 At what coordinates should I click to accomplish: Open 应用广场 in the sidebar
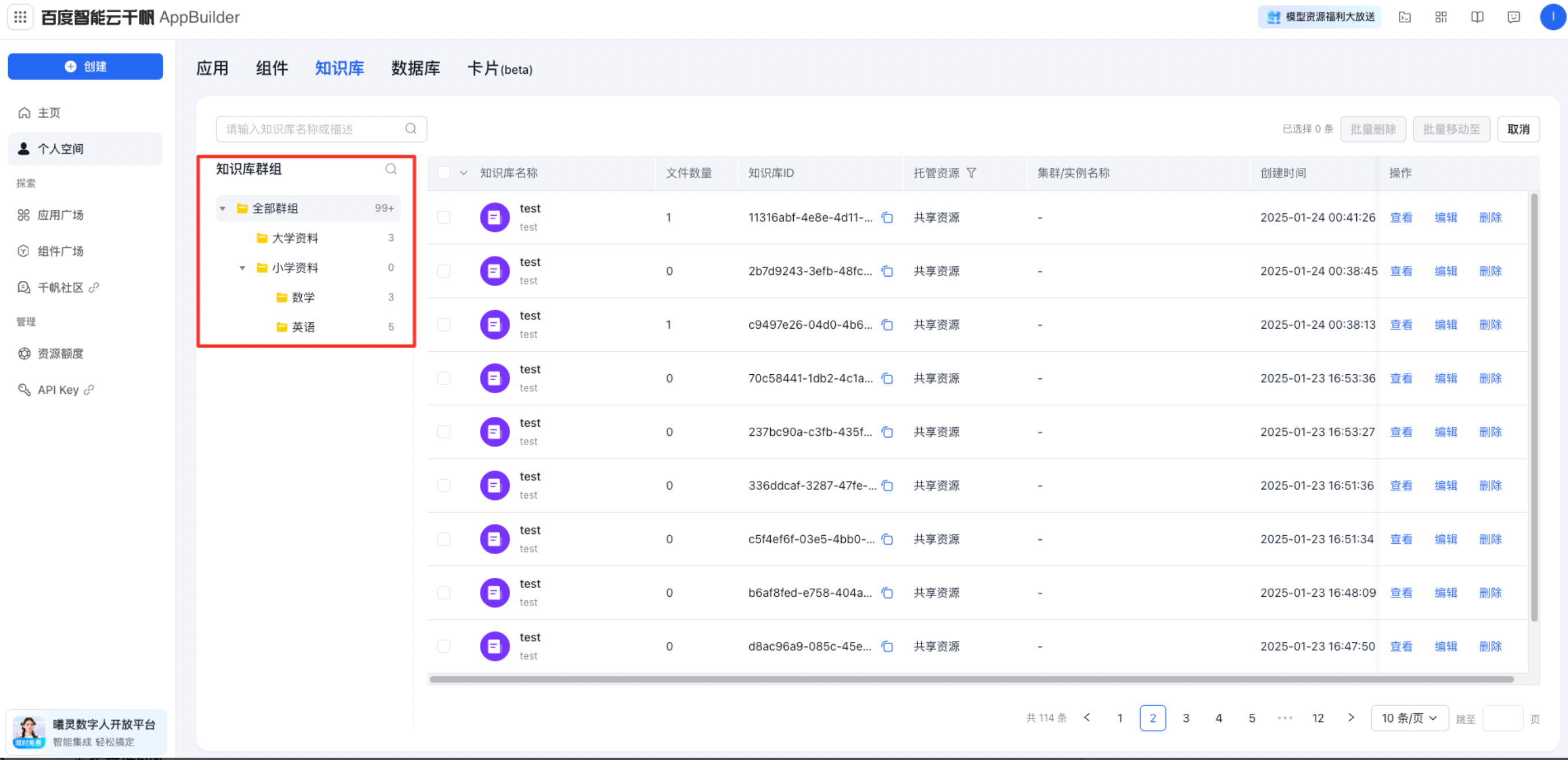[85, 215]
